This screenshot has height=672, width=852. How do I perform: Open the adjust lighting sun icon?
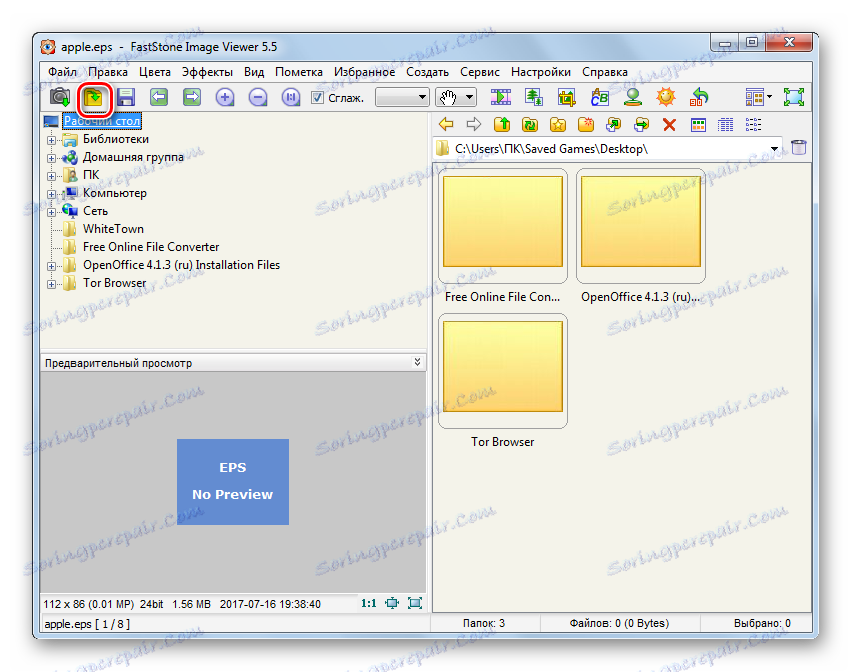(666, 98)
